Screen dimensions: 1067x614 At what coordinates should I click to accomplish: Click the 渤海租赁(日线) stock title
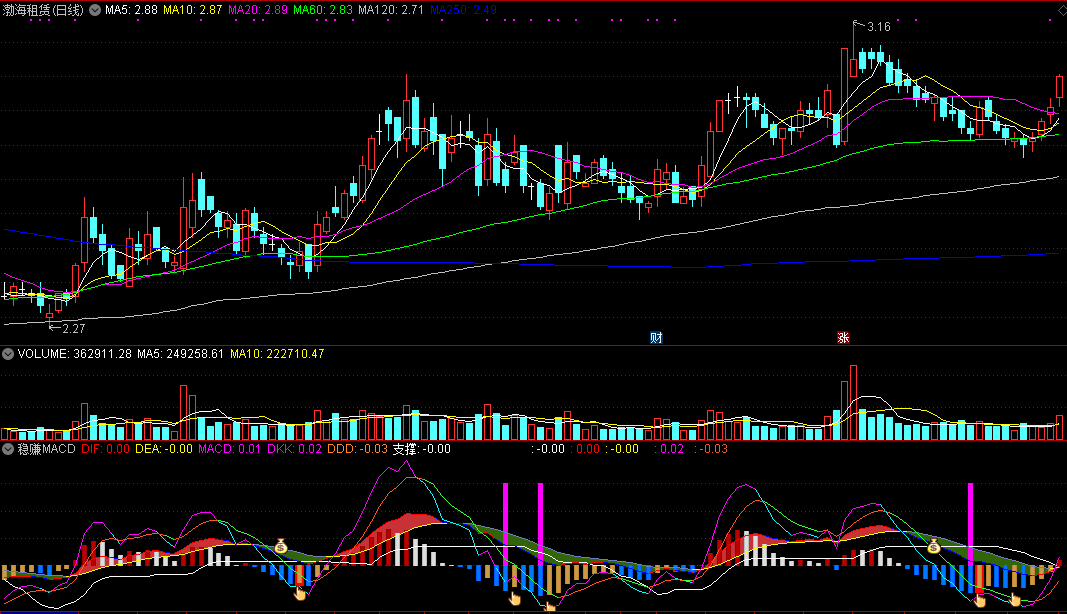point(44,10)
